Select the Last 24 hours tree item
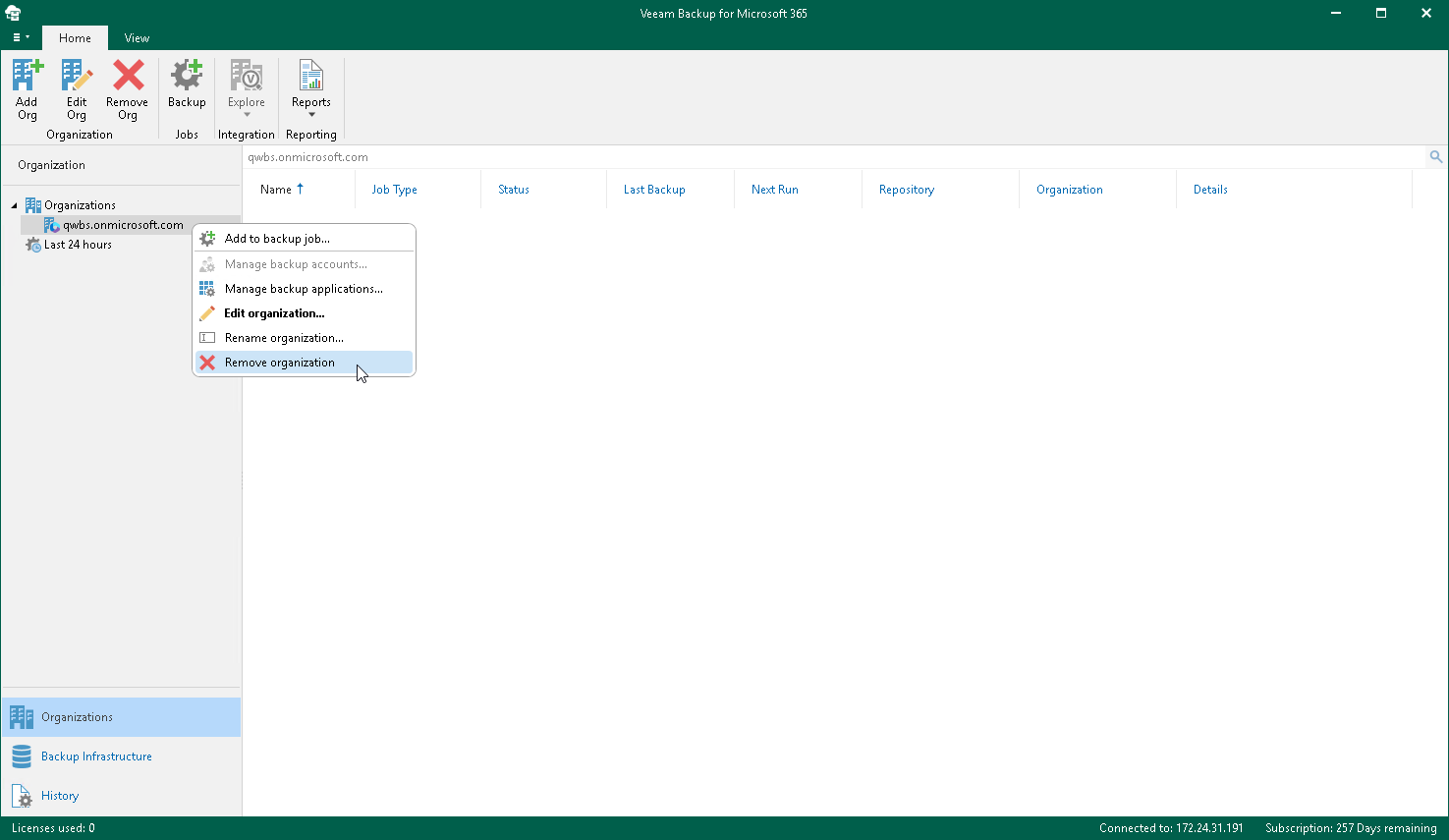Screen dimensions: 1449x840 [x=78, y=245]
